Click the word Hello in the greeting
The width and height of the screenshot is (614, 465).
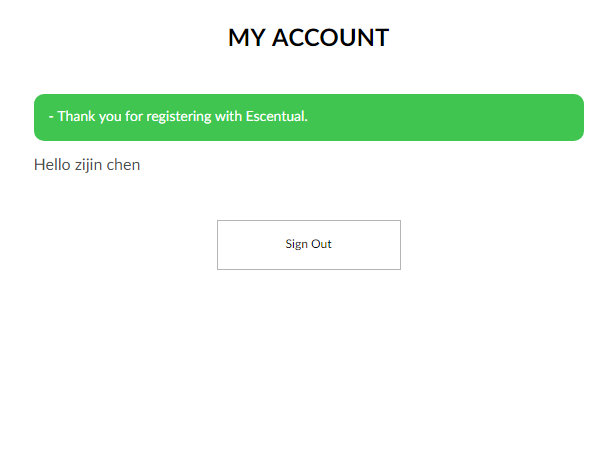[52, 165]
